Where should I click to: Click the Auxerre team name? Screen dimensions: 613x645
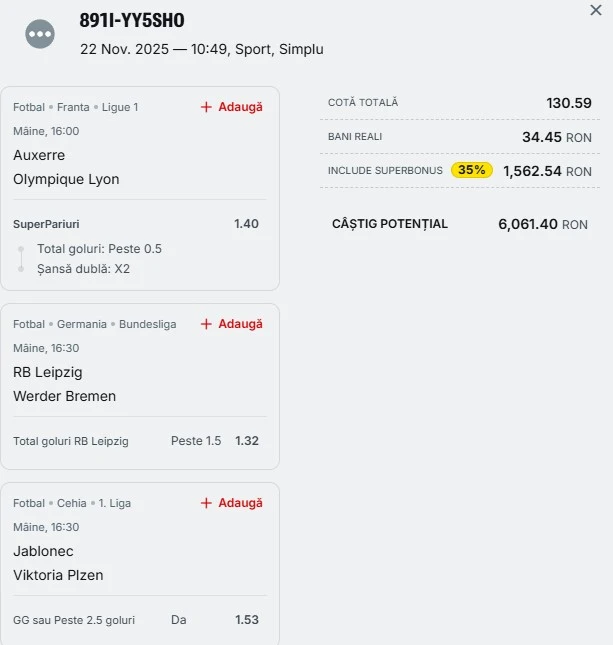tap(39, 155)
